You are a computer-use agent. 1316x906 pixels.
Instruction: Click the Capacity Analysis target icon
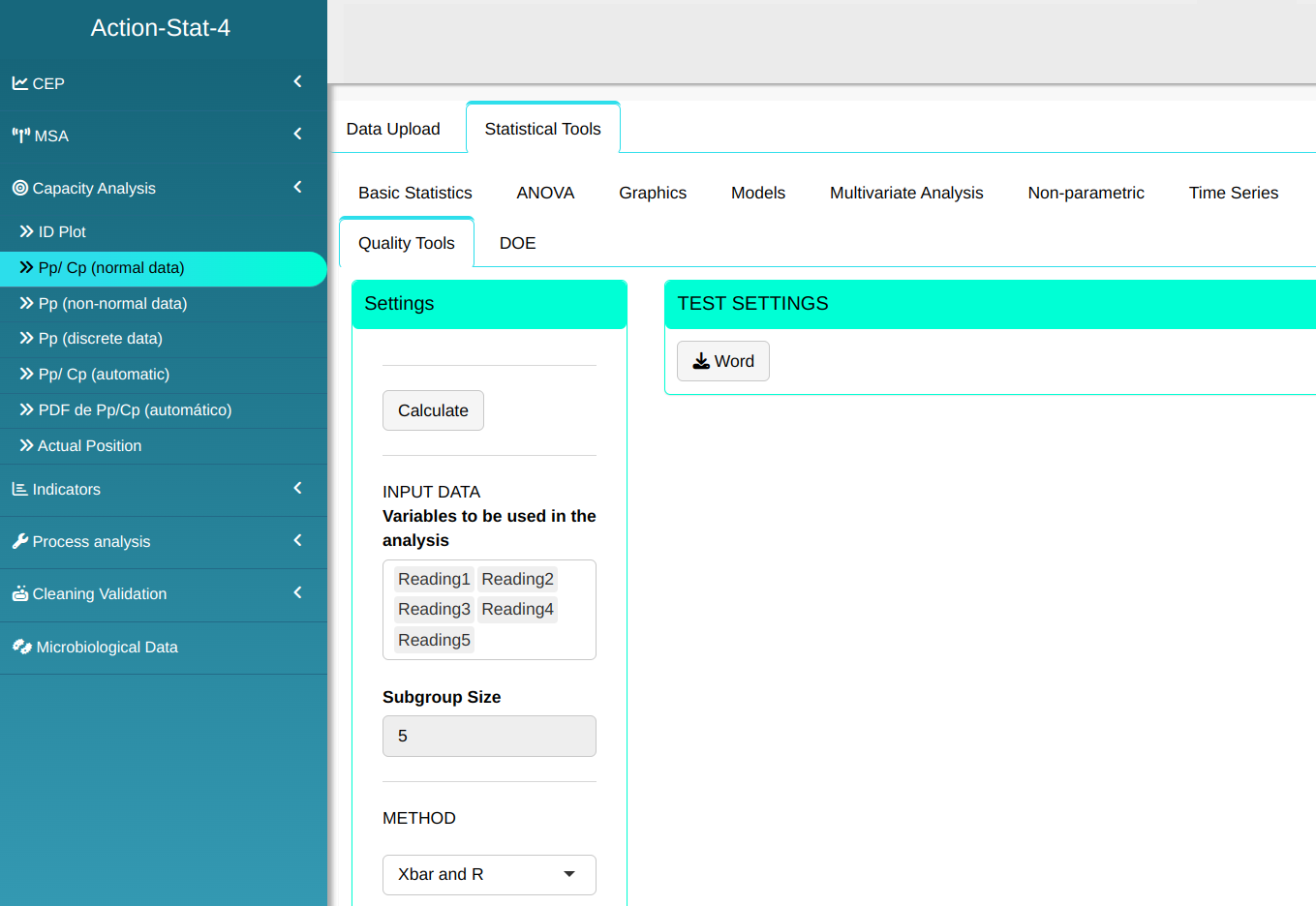point(19,188)
